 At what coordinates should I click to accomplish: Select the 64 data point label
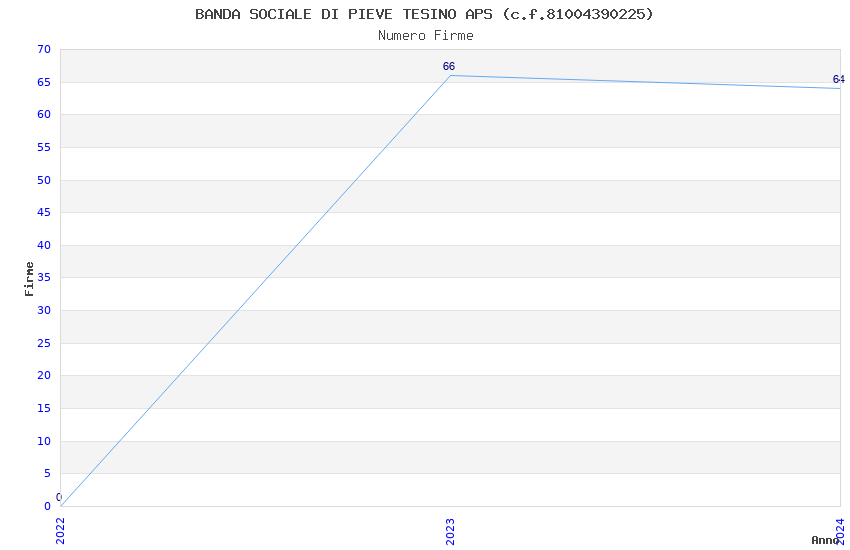[x=839, y=79]
